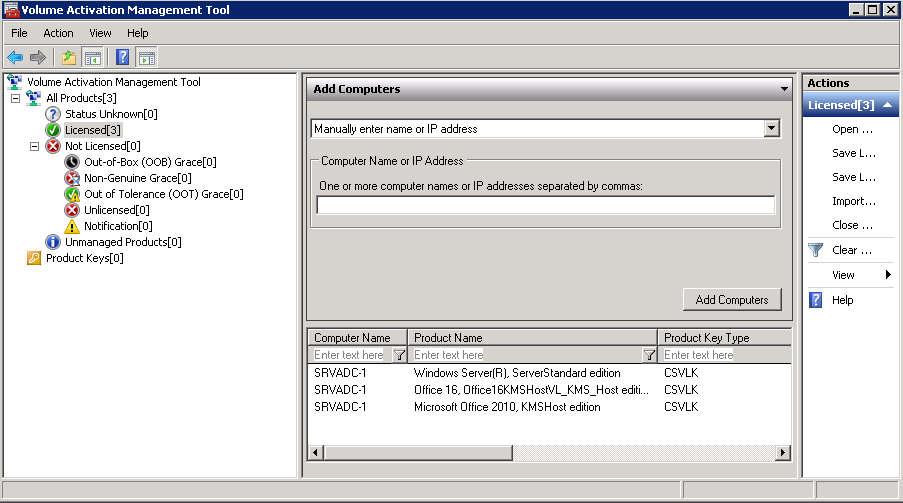Expand the View submenu arrow

tap(888, 275)
